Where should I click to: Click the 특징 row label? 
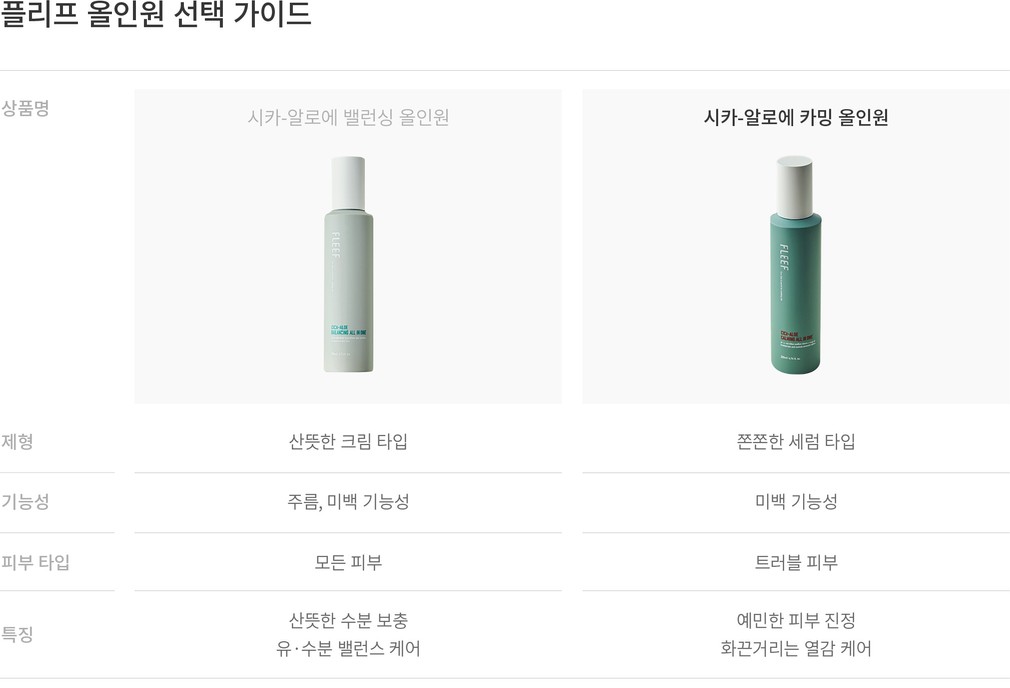point(17,634)
